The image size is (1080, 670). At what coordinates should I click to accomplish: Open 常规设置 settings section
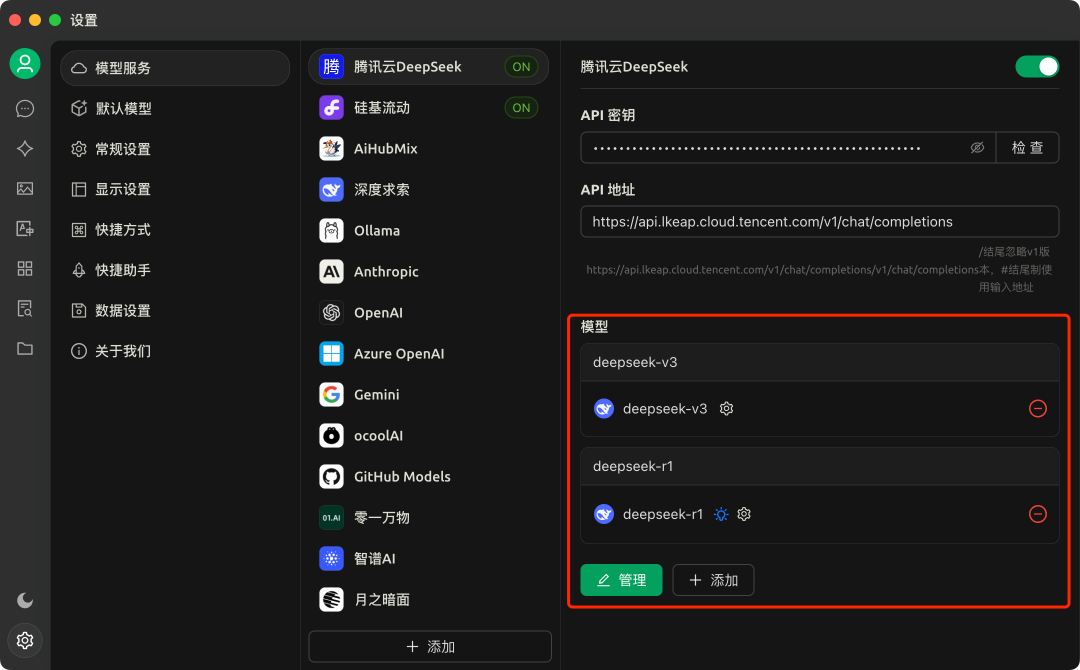pos(175,149)
